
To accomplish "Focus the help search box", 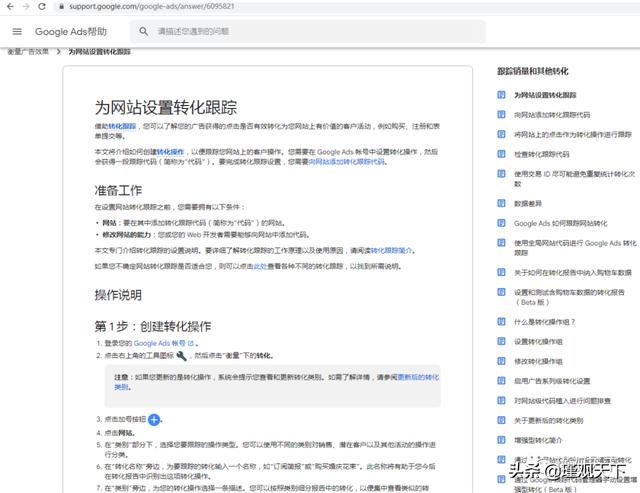I will (x=308, y=31).
